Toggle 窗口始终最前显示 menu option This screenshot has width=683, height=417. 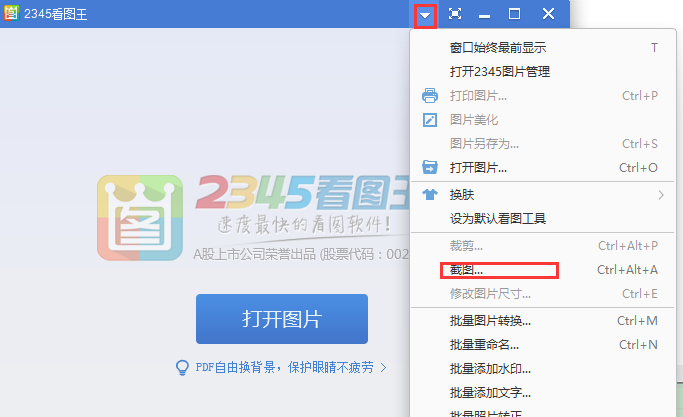point(542,47)
